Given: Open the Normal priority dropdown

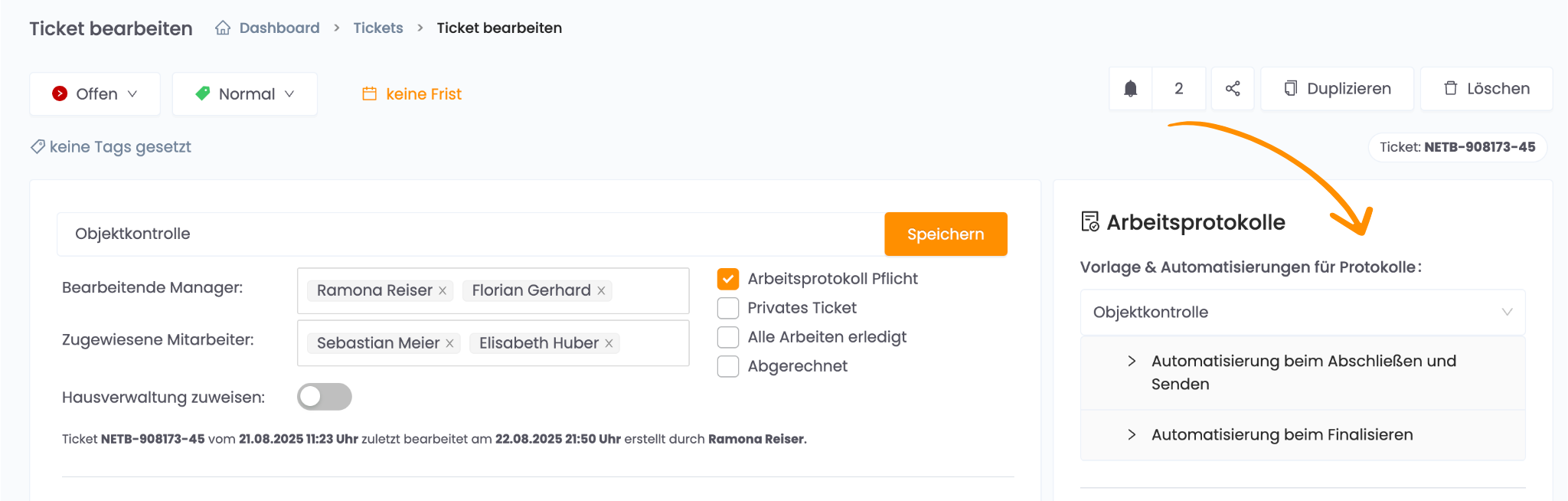Looking at the screenshot, I should [x=245, y=94].
